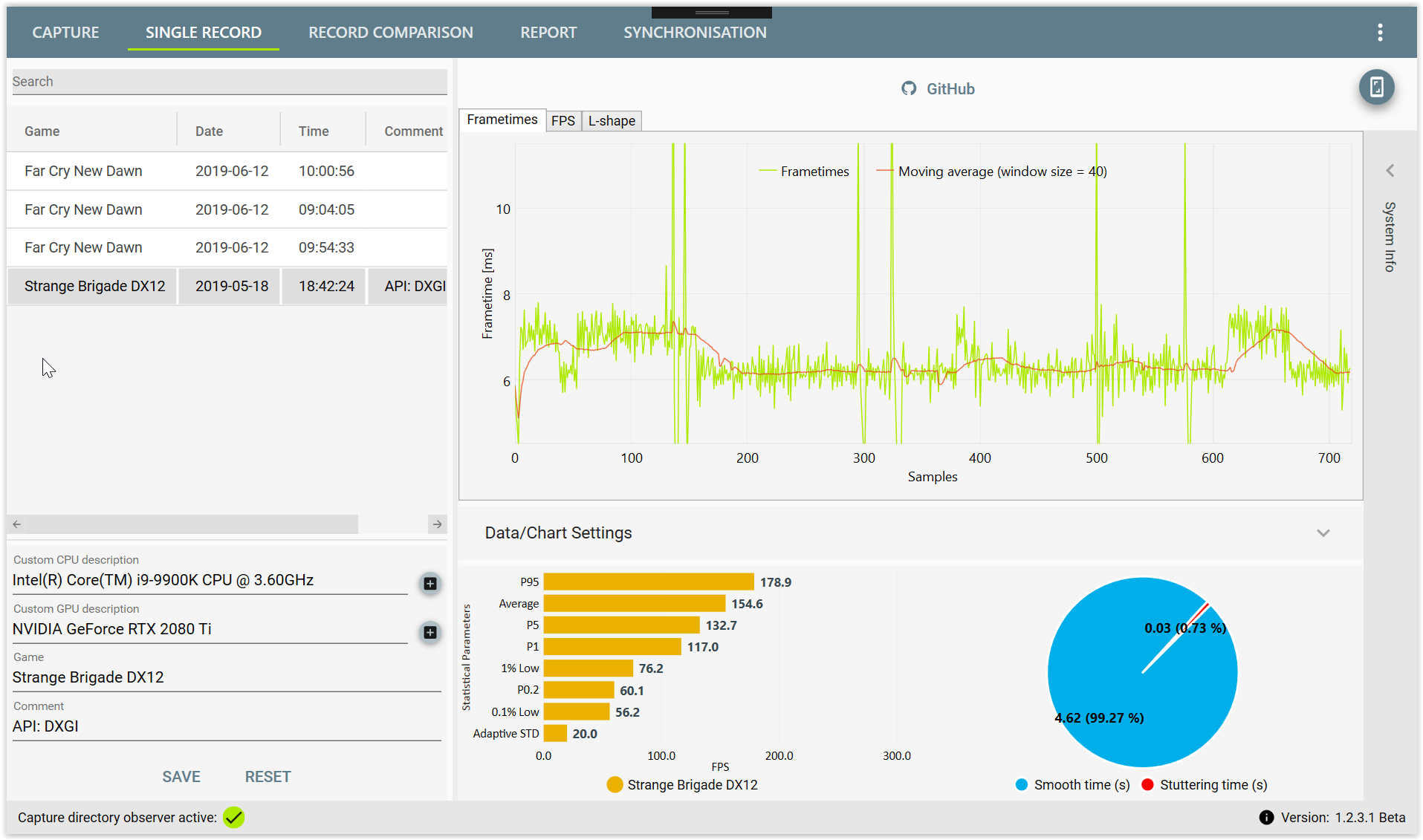The height and width of the screenshot is (840, 1423).
Task: Switch chart to the FPS tab
Action: pyautogui.click(x=563, y=120)
